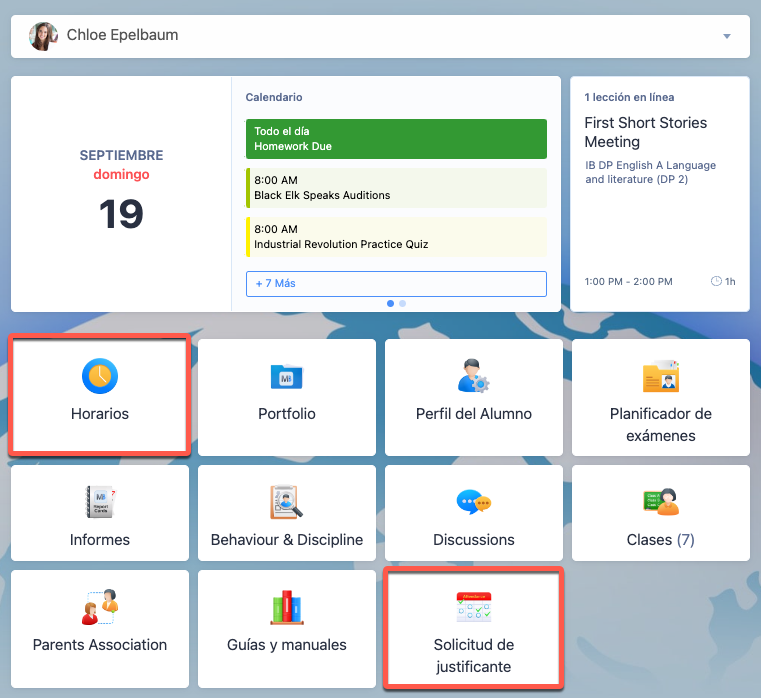Screen dimensions: 761x698
Task: Open Behaviour & Discipline icon
Action: [287, 502]
